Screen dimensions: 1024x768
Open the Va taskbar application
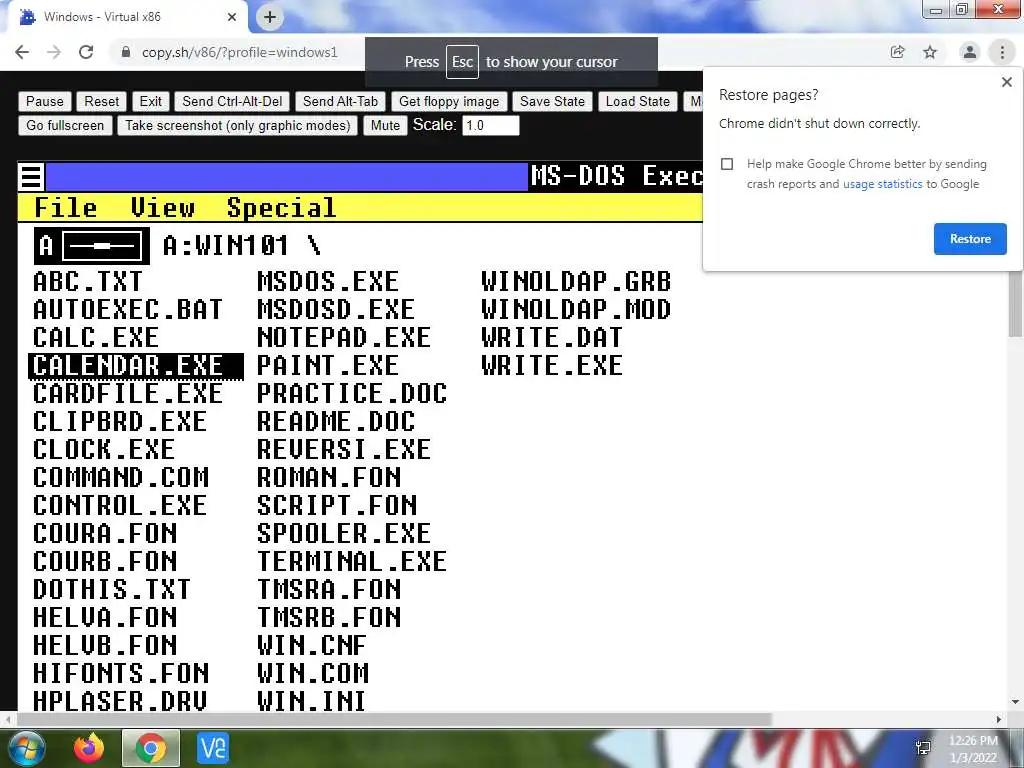click(213, 748)
